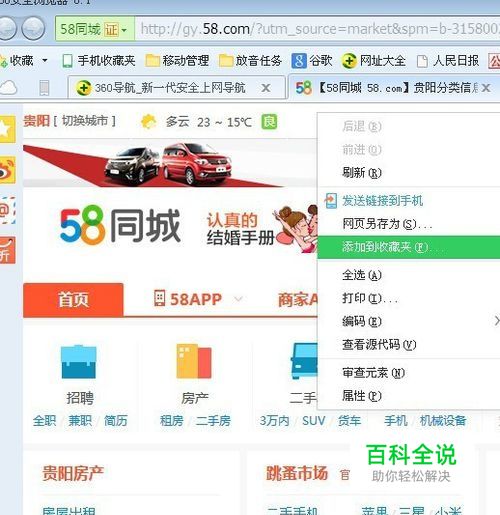Expand the 58APP dropdown chevron

pos(238,299)
